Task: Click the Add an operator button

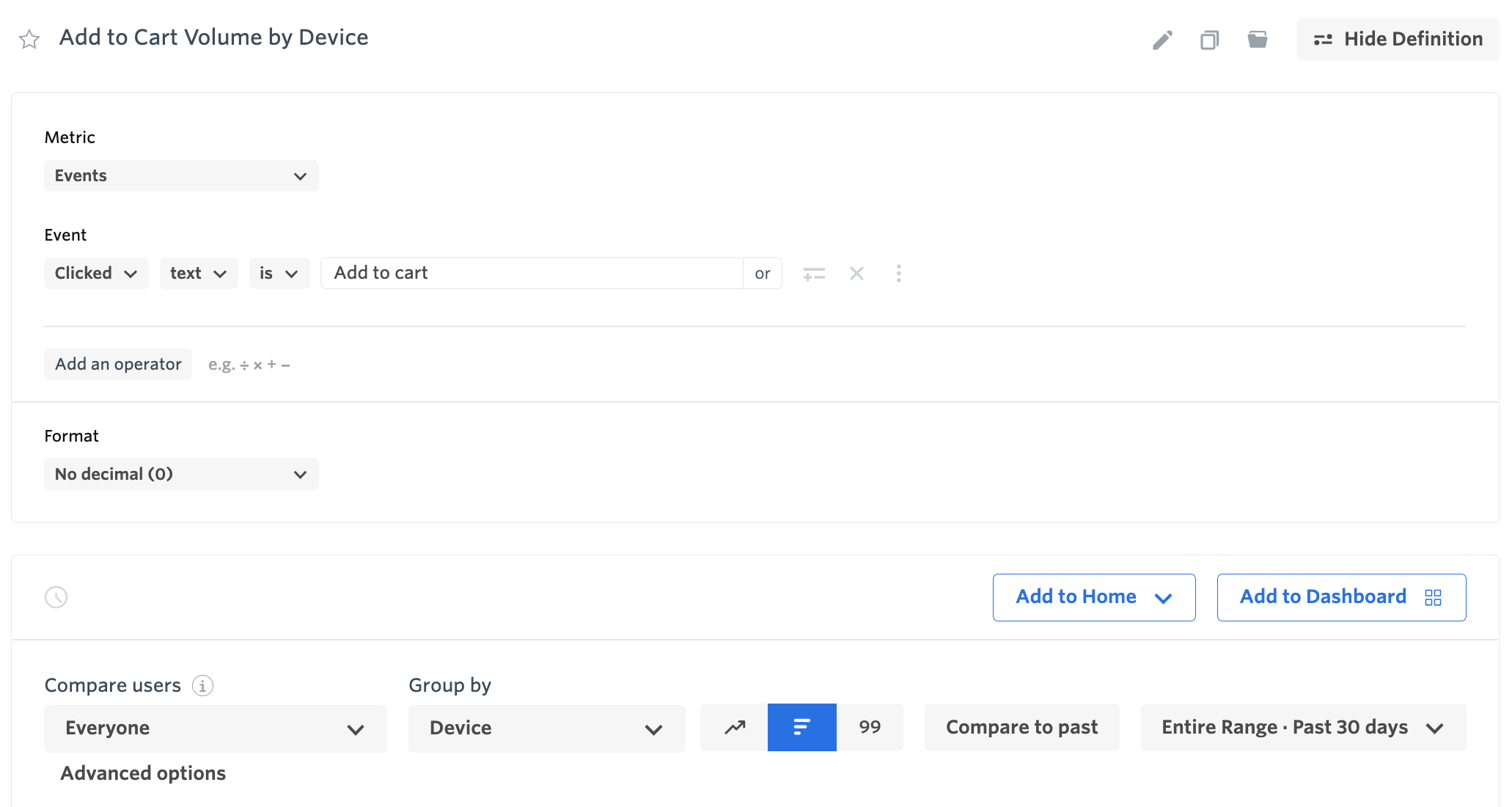Action: [x=118, y=364]
